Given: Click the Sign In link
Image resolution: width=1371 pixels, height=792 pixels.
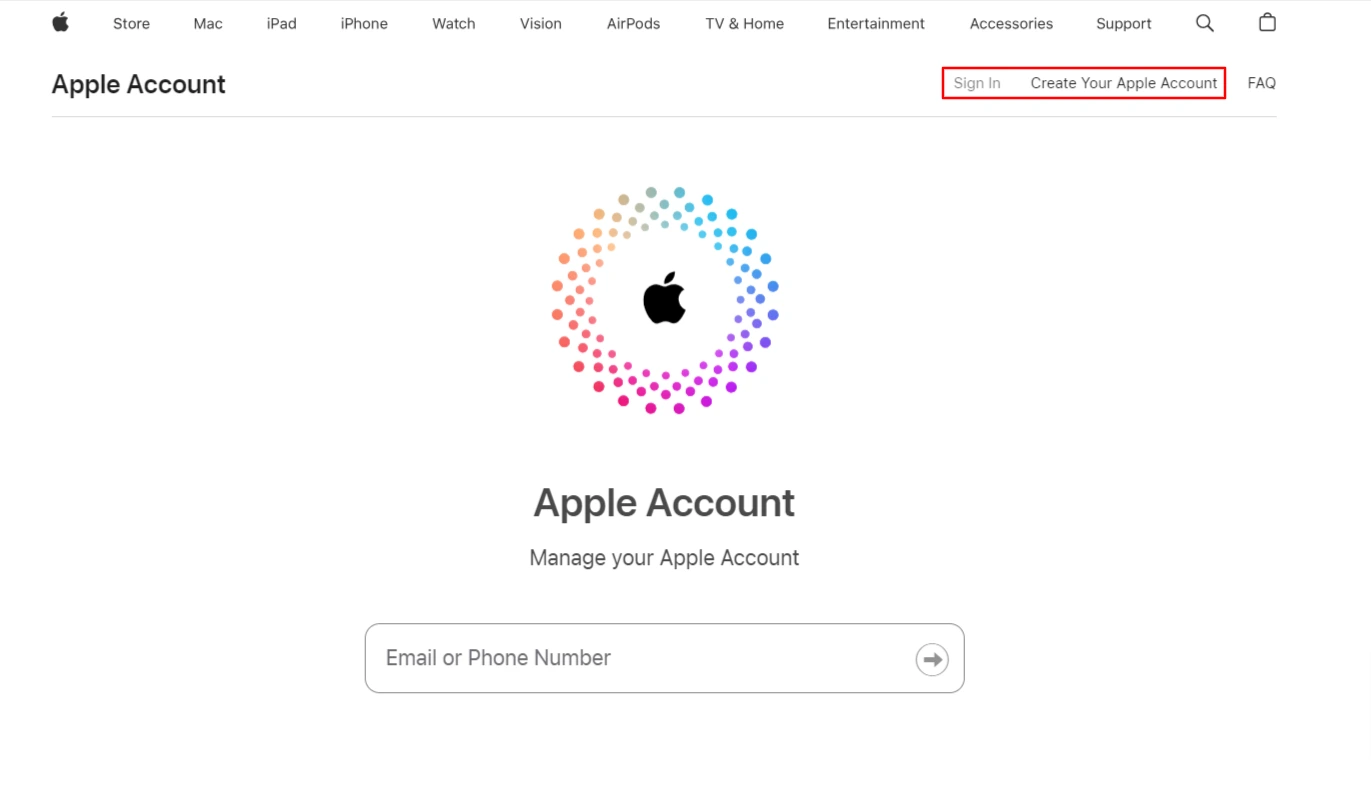Looking at the screenshot, I should (x=977, y=83).
